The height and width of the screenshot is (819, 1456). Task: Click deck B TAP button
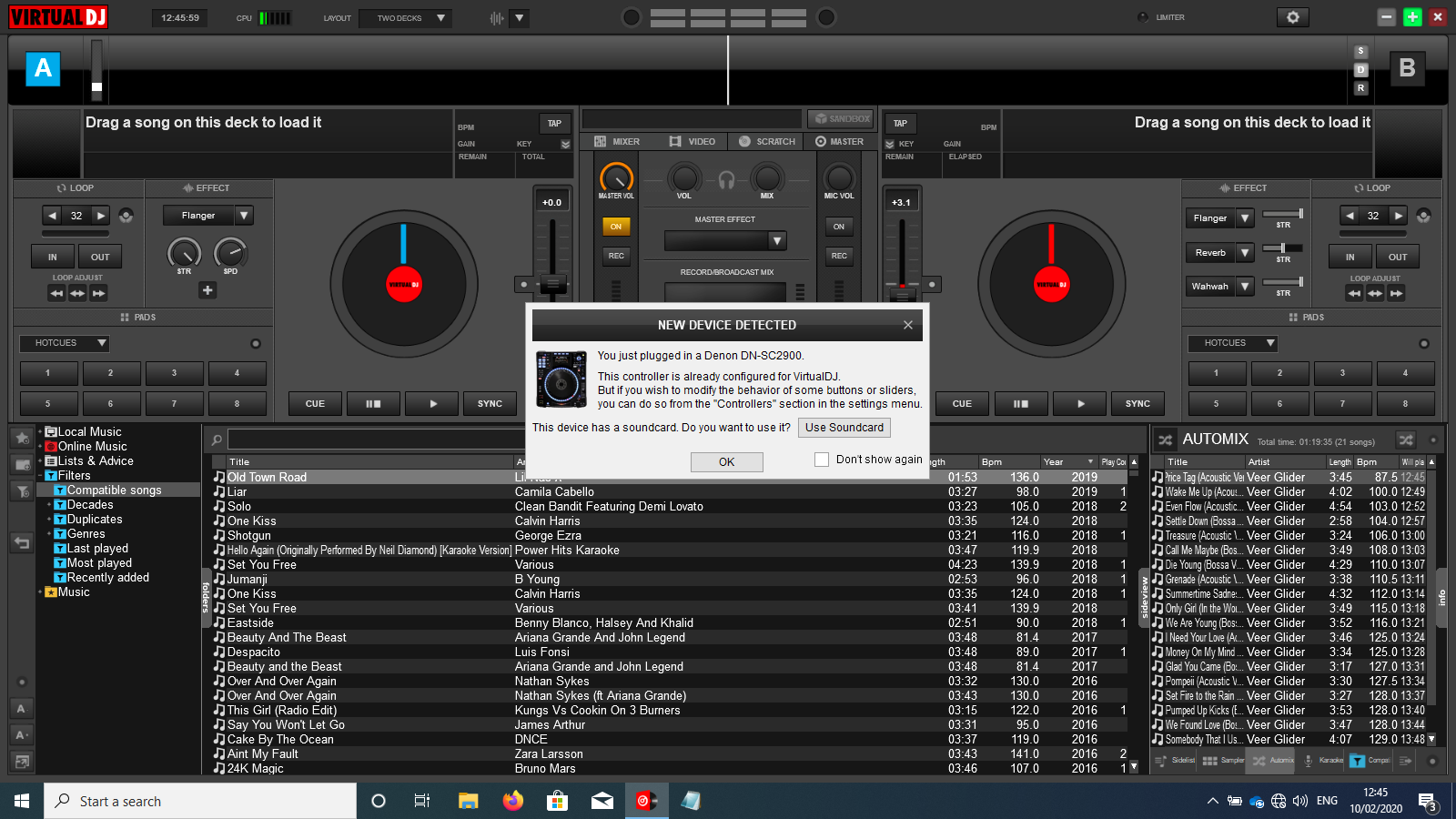click(x=900, y=123)
